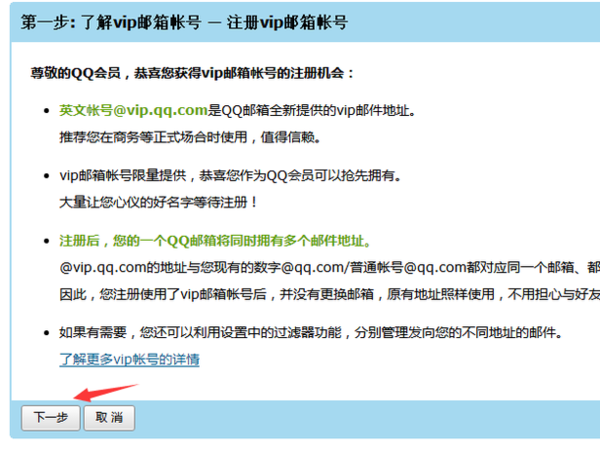The height and width of the screenshot is (454, 600).
Task: Open the 了解更多vip帐号的详情 link
Action: 129,359
